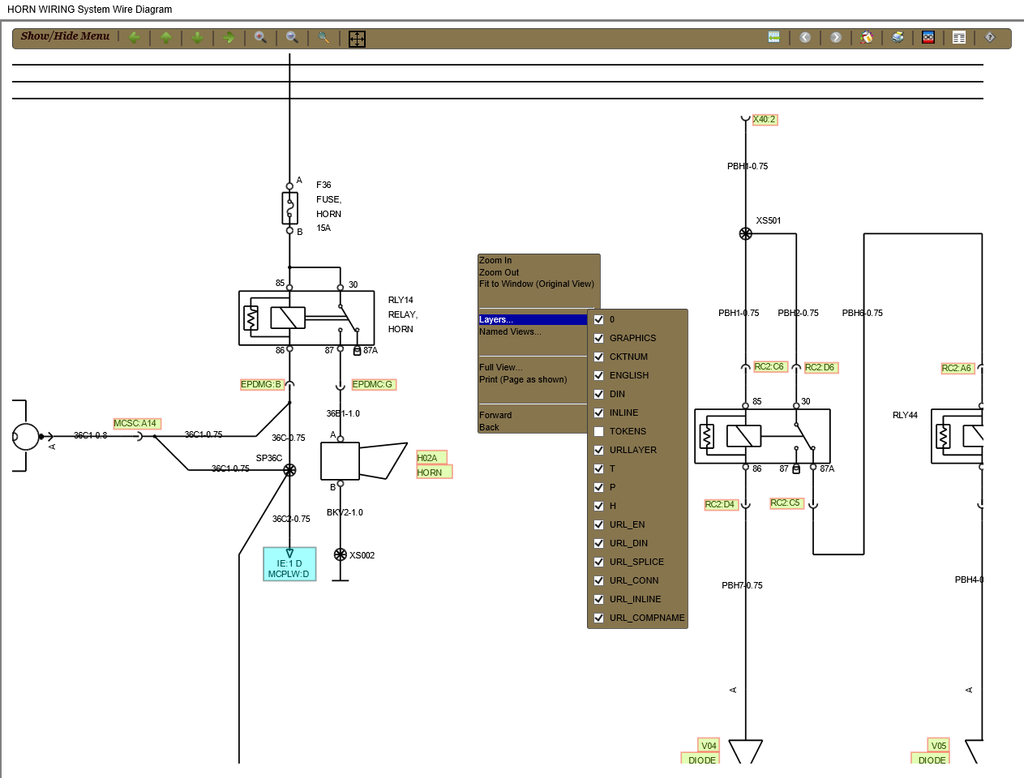This screenshot has height=778, width=1024.
Task: Open the Layers... submenu
Action: [532, 319]
